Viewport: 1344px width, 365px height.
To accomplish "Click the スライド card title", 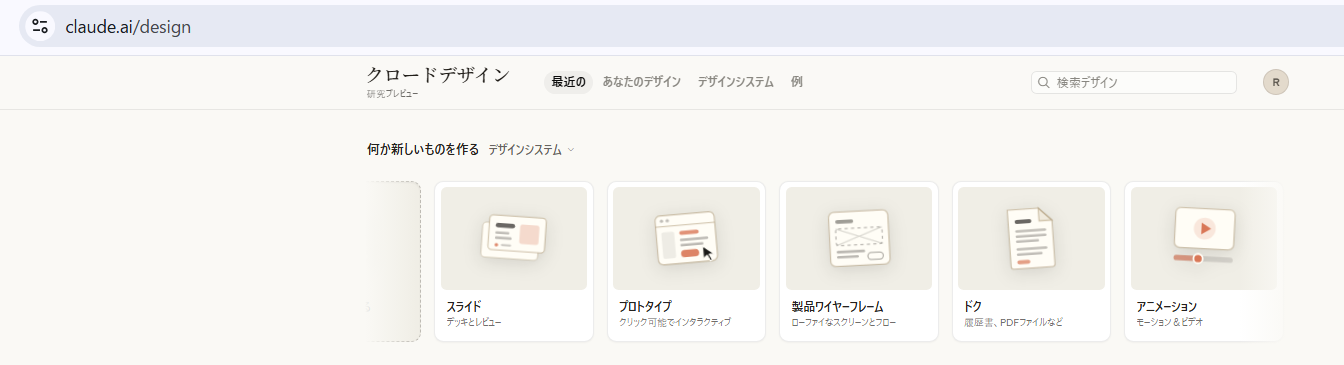I will click(464, 306).
